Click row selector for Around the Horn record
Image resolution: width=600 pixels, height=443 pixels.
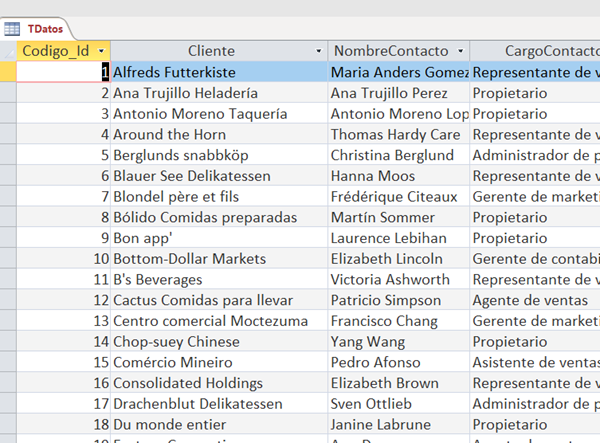[x=8, y=135]
